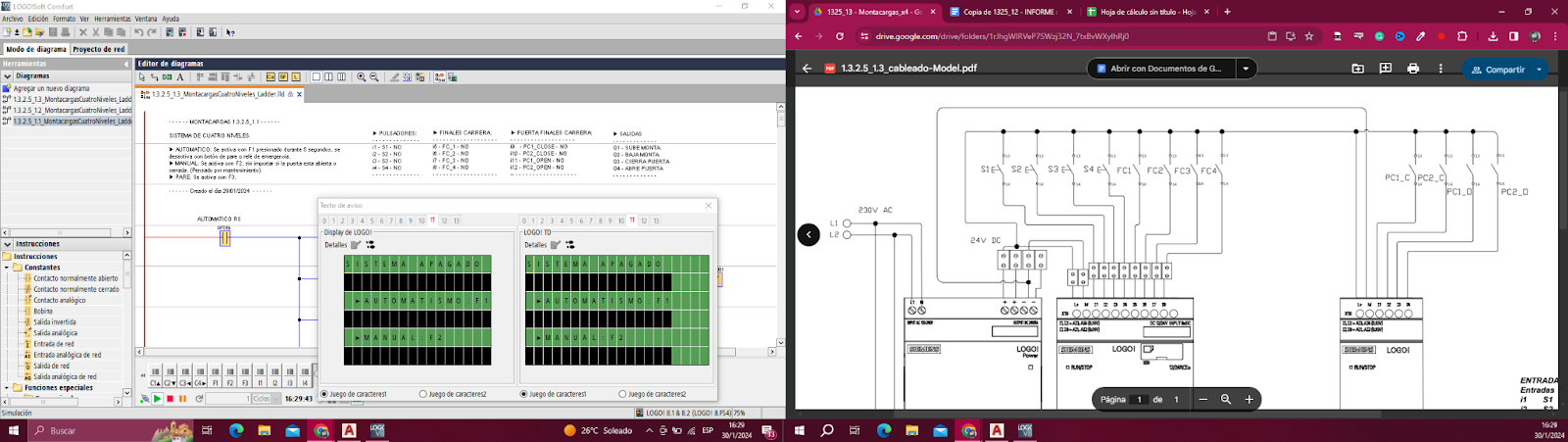Viewport: 1568px width, 442px height.
Task: Select the text tool 'A' in diagram editor
Action: (x=180, y=76)
